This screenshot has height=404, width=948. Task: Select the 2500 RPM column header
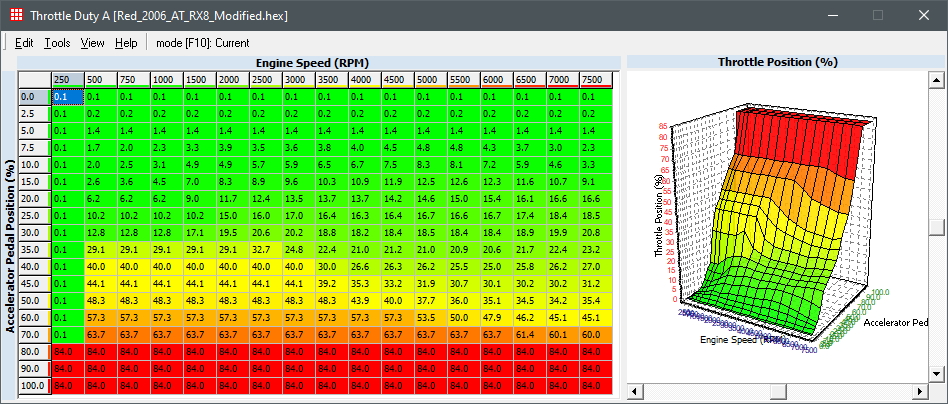265,80
